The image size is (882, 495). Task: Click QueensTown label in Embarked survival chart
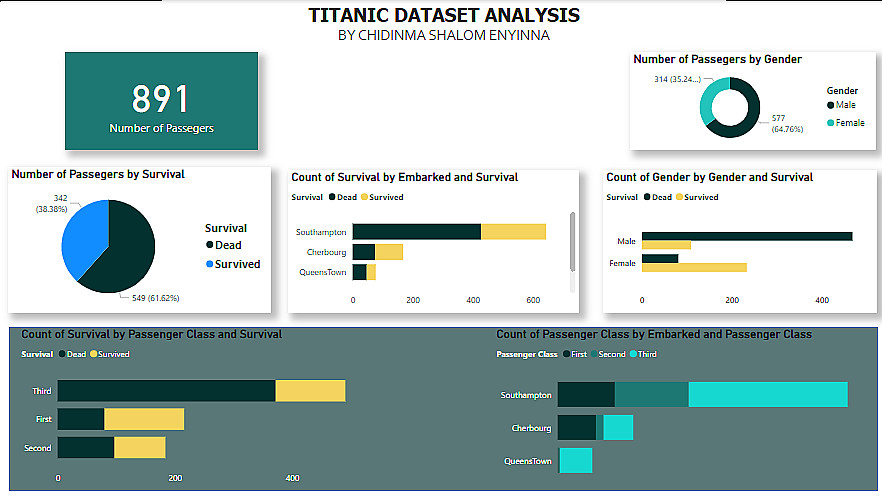point(322,272)
